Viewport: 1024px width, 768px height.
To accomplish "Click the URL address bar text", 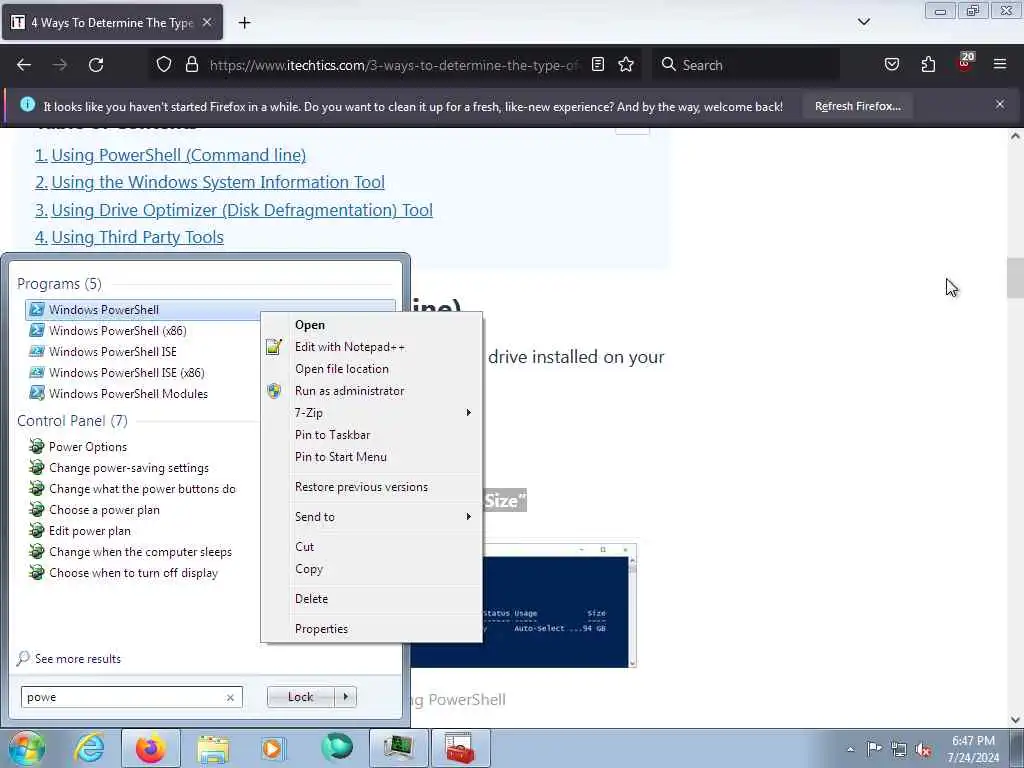I will tap(394, 65).
